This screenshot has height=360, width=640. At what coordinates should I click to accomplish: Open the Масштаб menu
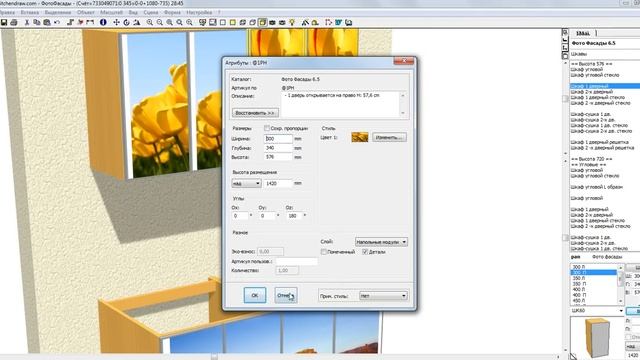coord(111,13)
